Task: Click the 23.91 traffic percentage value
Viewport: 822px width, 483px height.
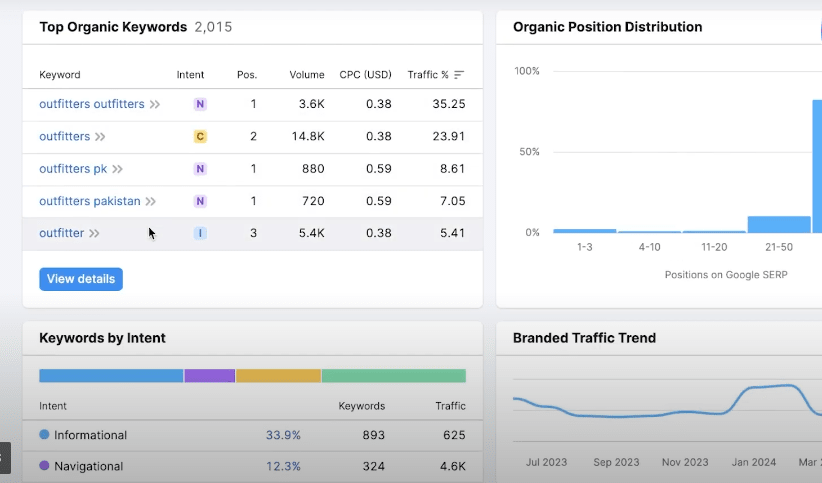Action: click(x=449, y=136)
